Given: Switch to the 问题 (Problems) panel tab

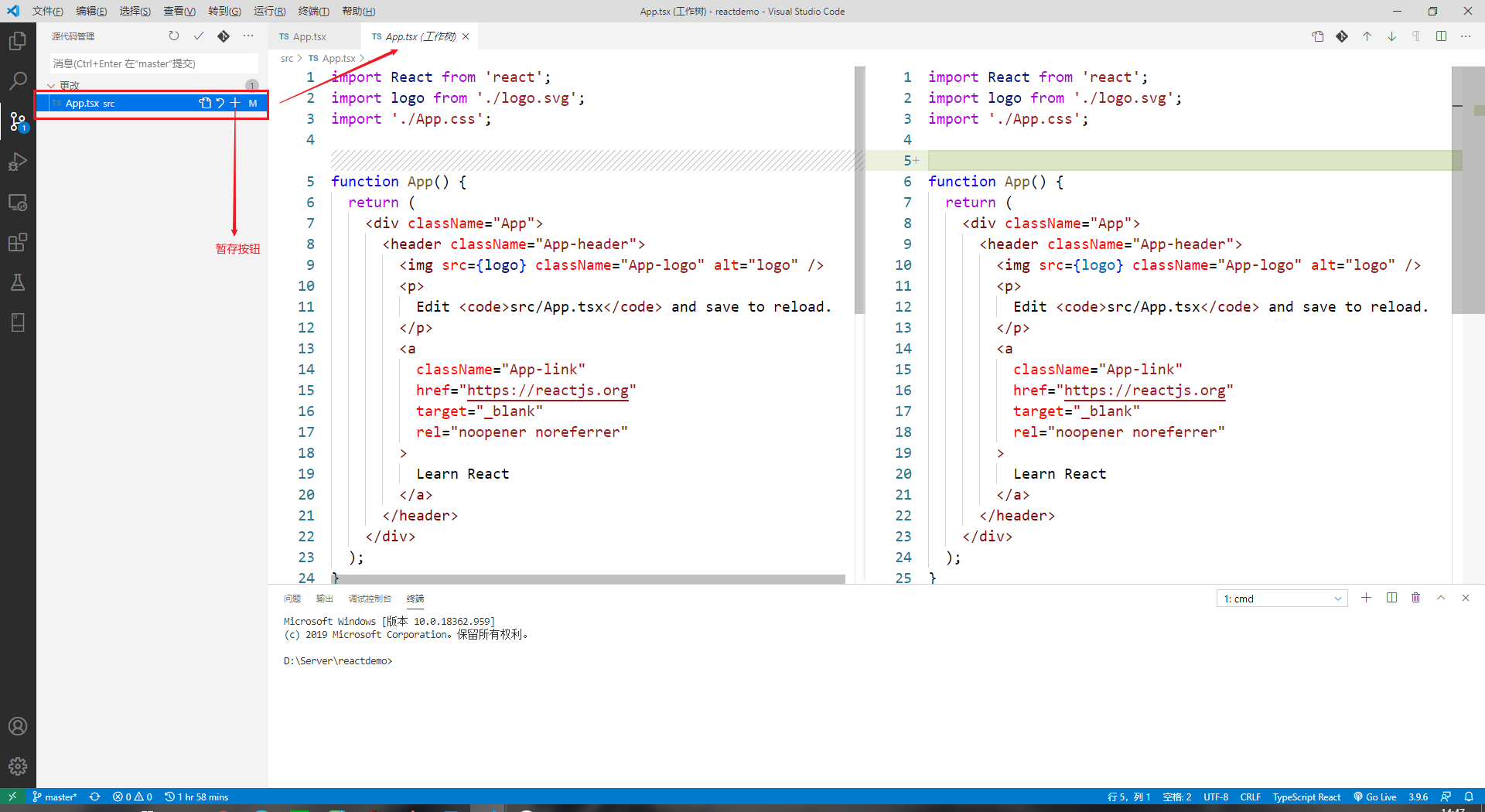Looking at the screenshot, I should coord(292,599).
